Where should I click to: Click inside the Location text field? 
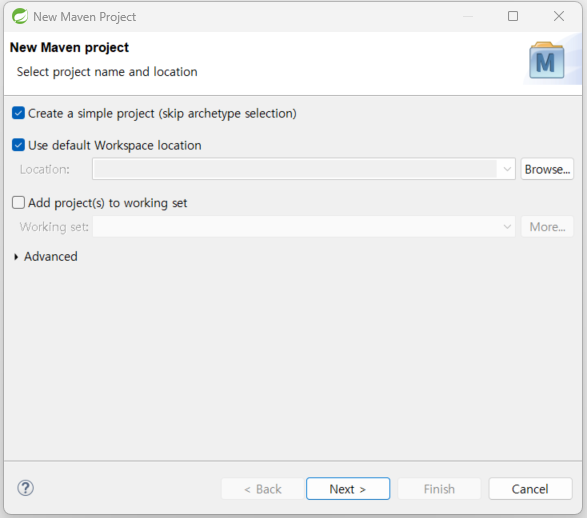295,169
